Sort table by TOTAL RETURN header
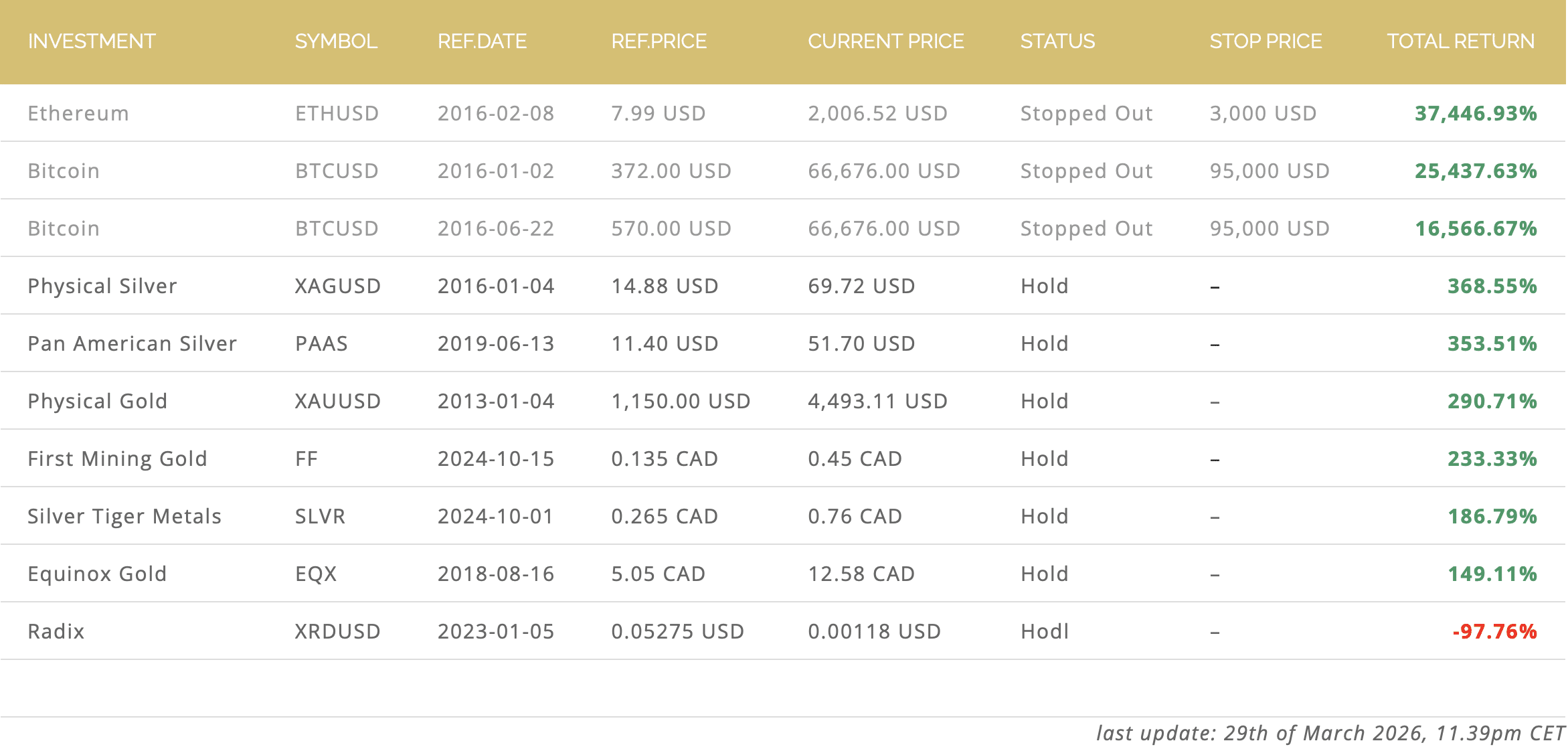The image size is (1568, 747). [x=1460, y=41]
